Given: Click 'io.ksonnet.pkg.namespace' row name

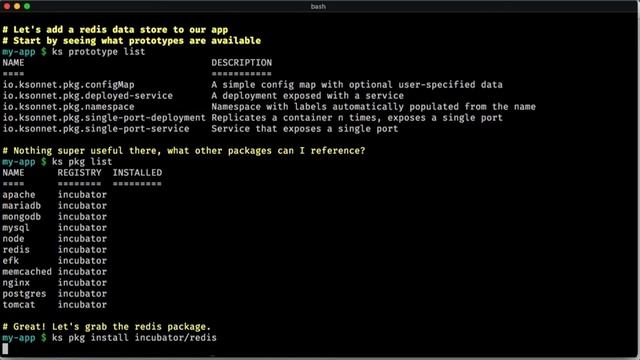Looking at the screenshot, I should (69, 107).
